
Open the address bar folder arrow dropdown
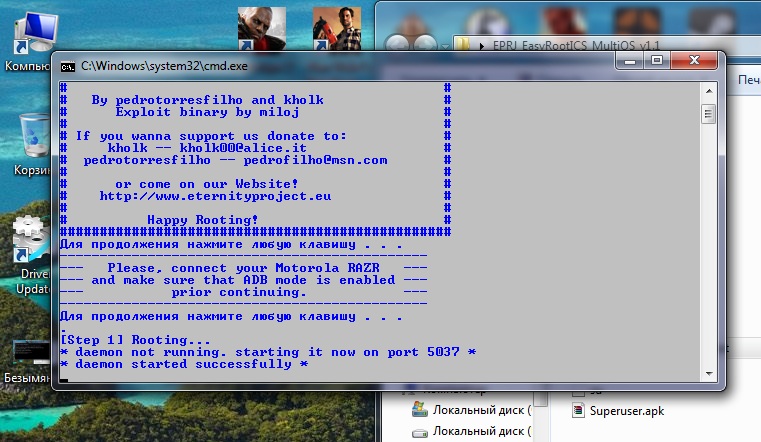click(481, 46)
